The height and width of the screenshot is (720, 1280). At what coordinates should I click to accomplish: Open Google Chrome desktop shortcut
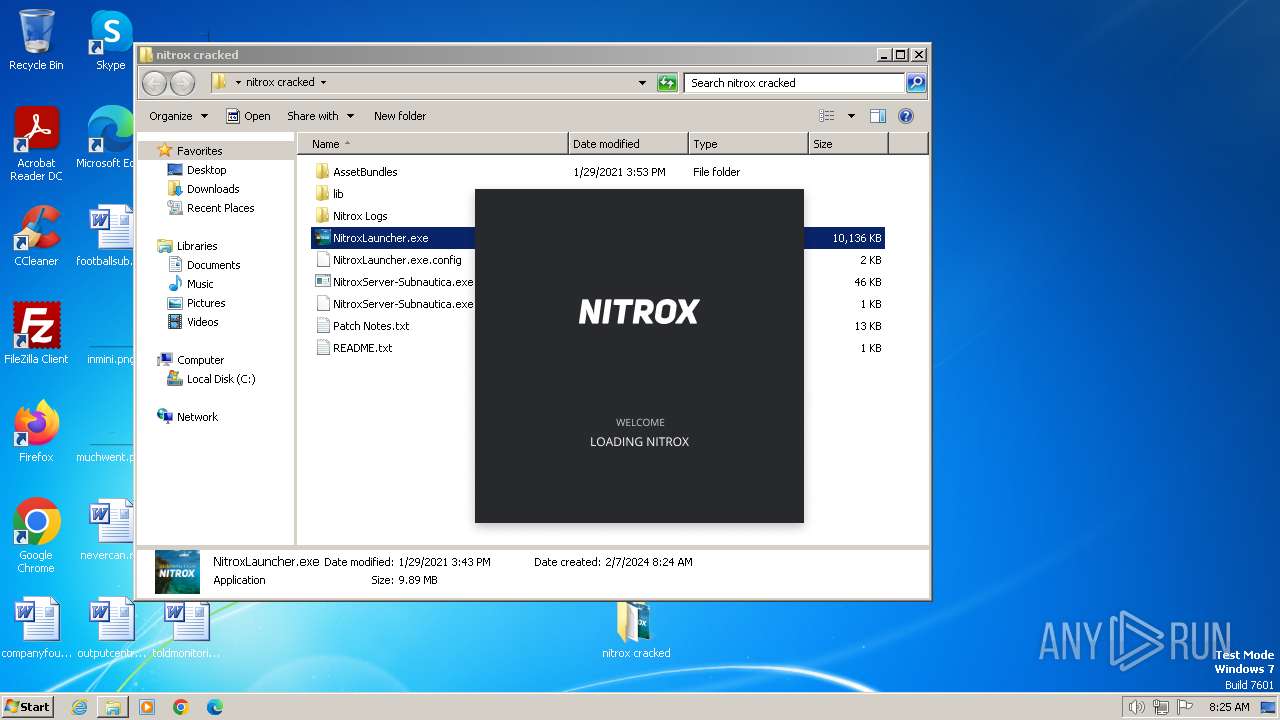[x=36, y=535]
